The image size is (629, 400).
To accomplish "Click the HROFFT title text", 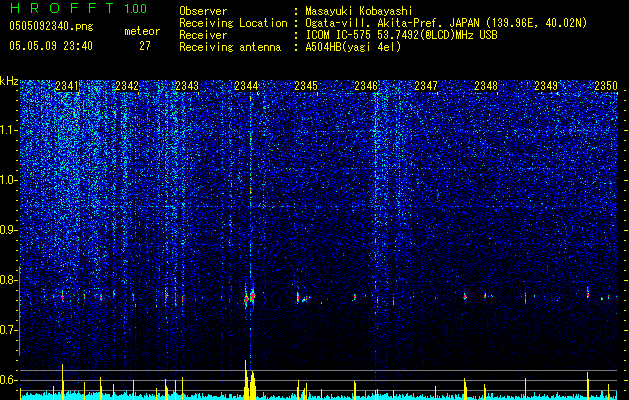I will [x=61, y=8].
